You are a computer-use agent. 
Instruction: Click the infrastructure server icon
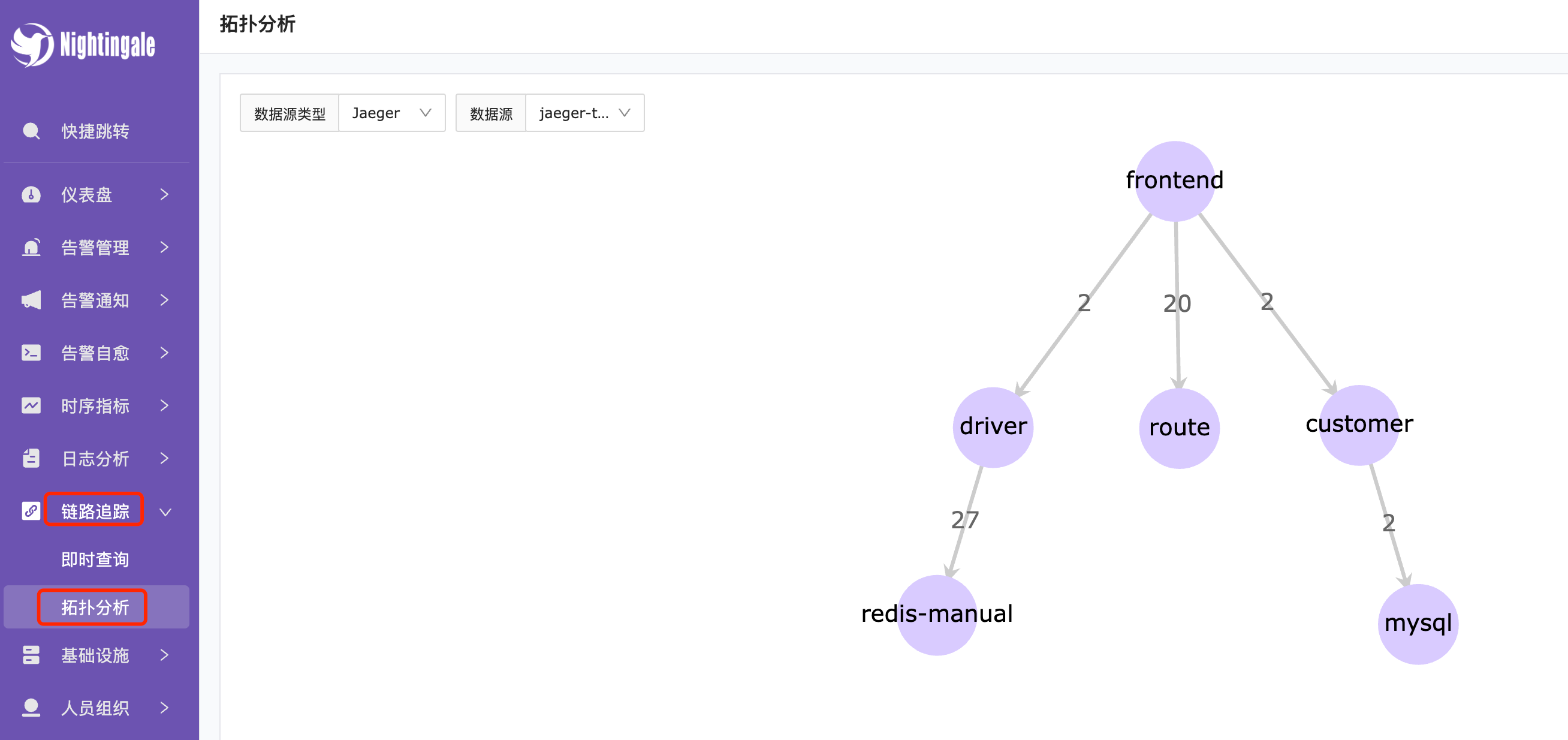pos(31,655)
